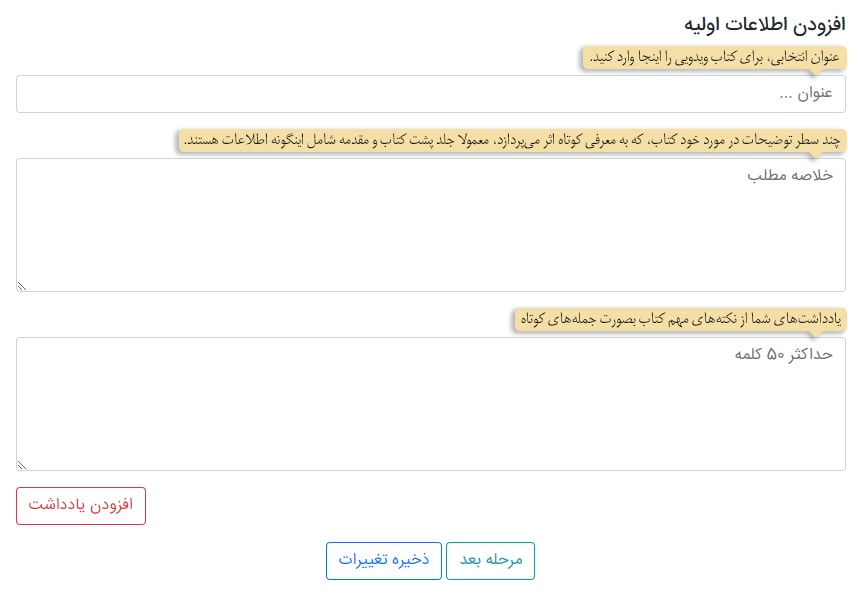Save changes with ذخیره تغییرات button

[383, 560]
